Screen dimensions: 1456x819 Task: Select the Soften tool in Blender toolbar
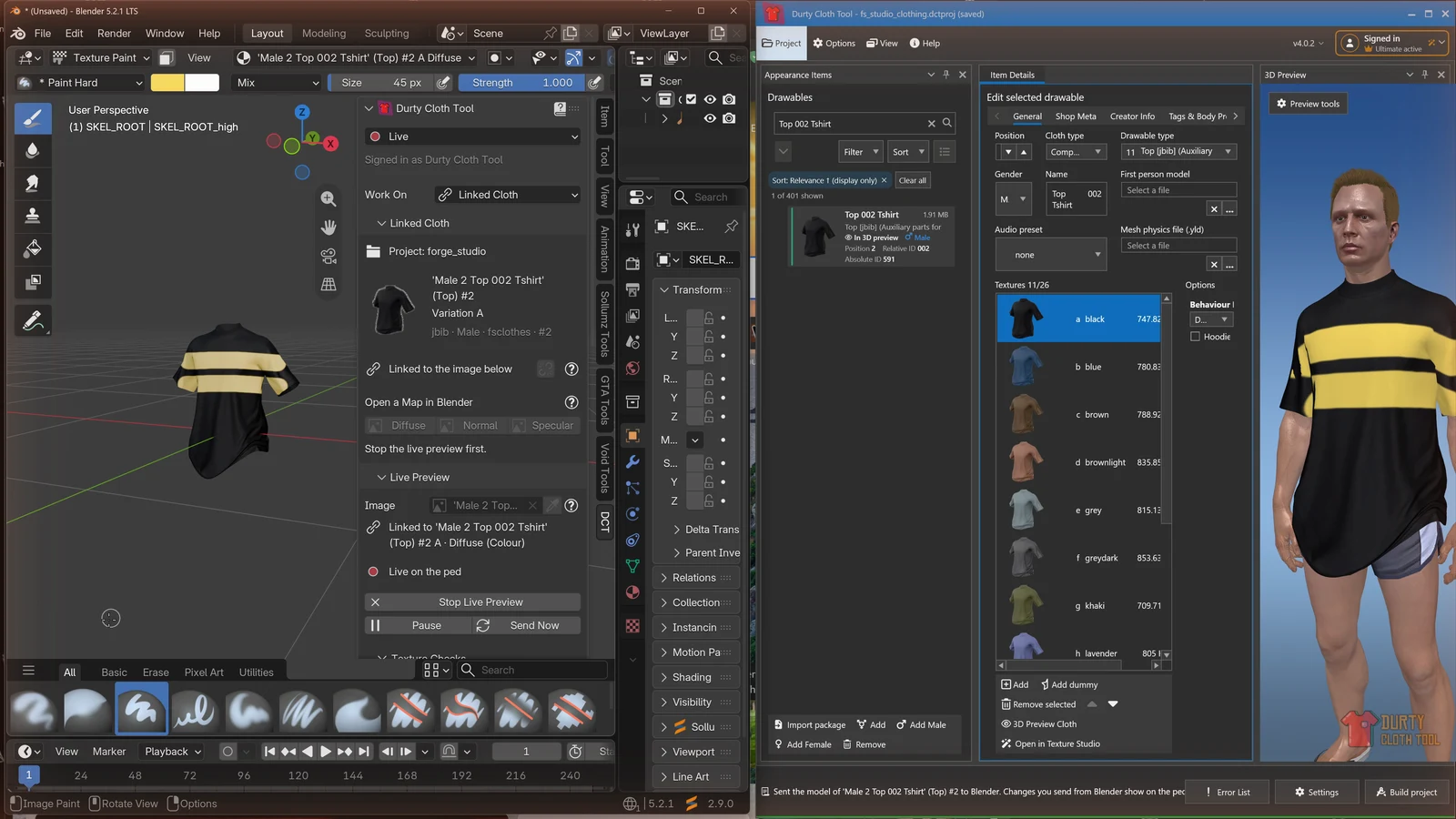(x=33, y=151)
